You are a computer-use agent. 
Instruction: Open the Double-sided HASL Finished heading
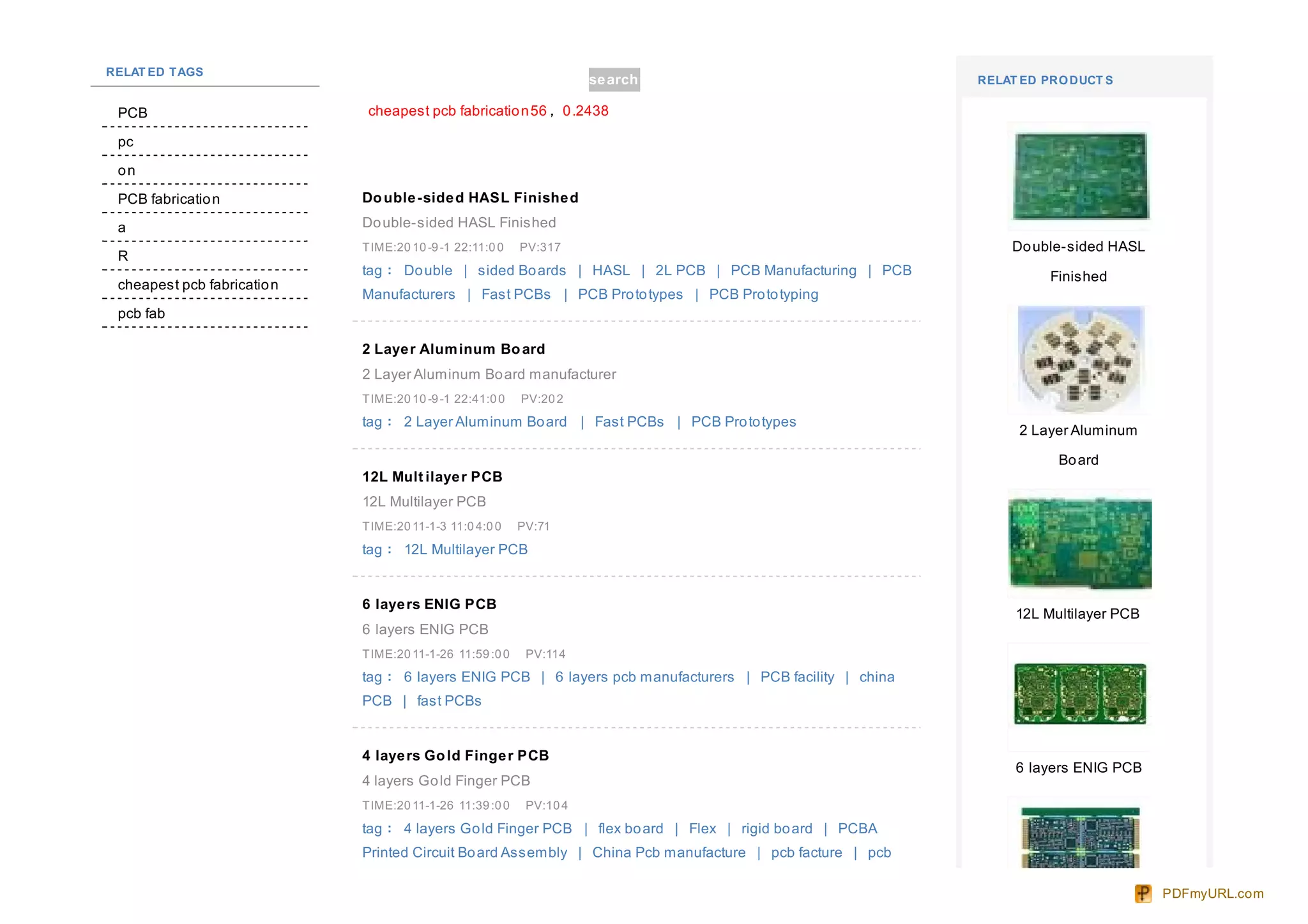click(470, 198)
